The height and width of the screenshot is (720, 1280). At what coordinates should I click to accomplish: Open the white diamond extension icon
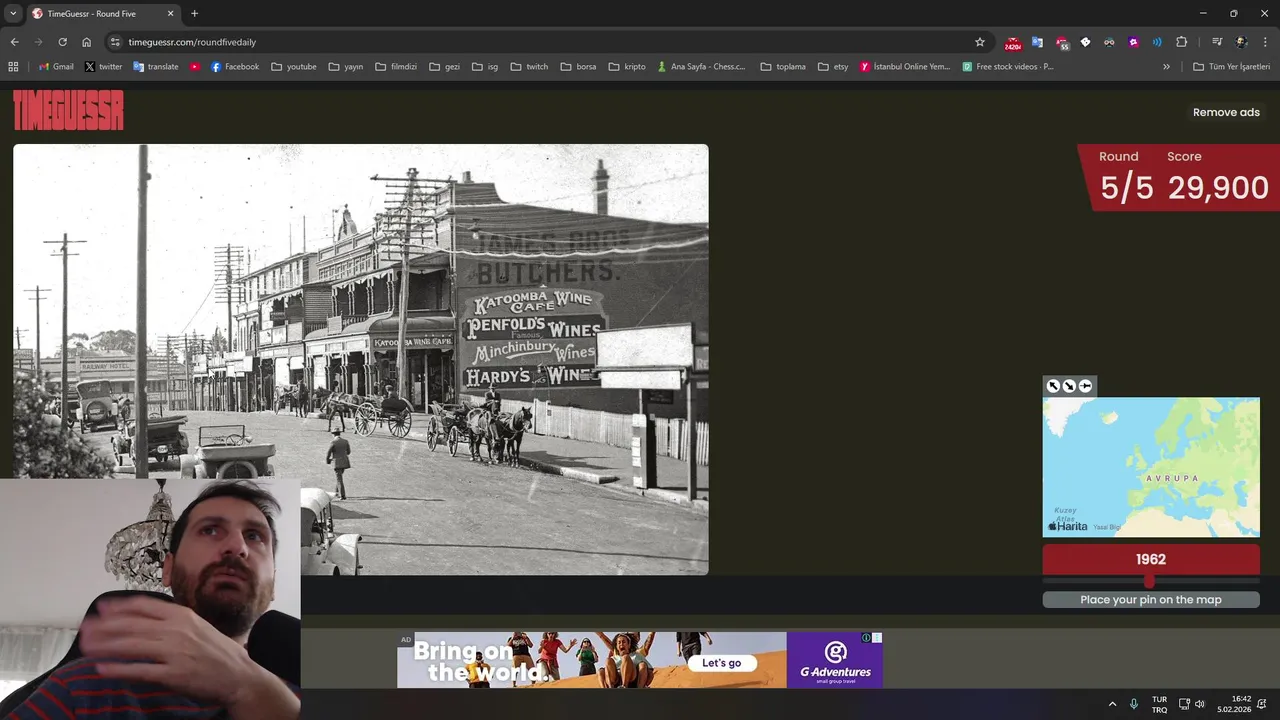coord(1085,42)
